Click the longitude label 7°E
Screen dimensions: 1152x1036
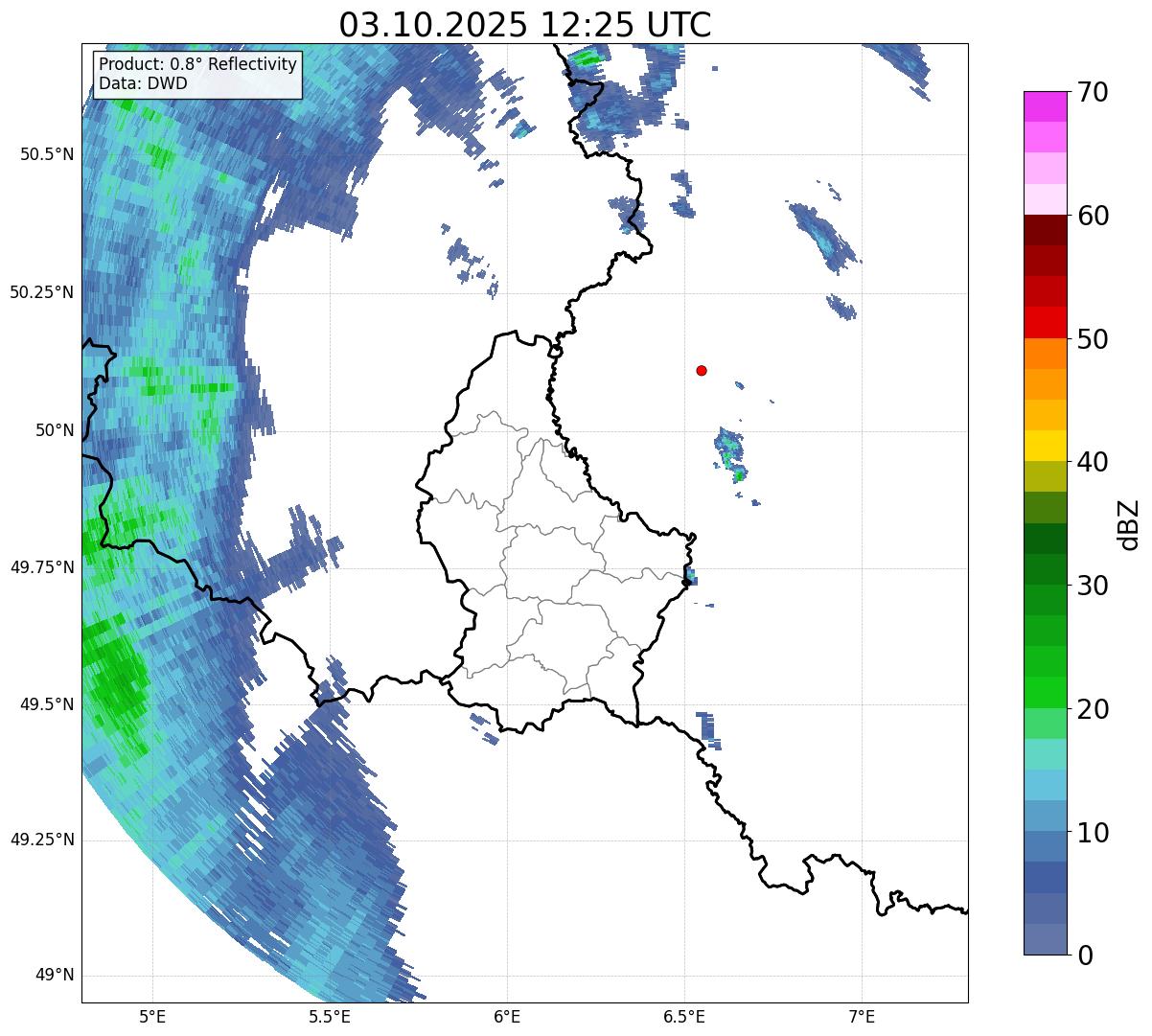pyautogui.click(x=862, y=1016)
